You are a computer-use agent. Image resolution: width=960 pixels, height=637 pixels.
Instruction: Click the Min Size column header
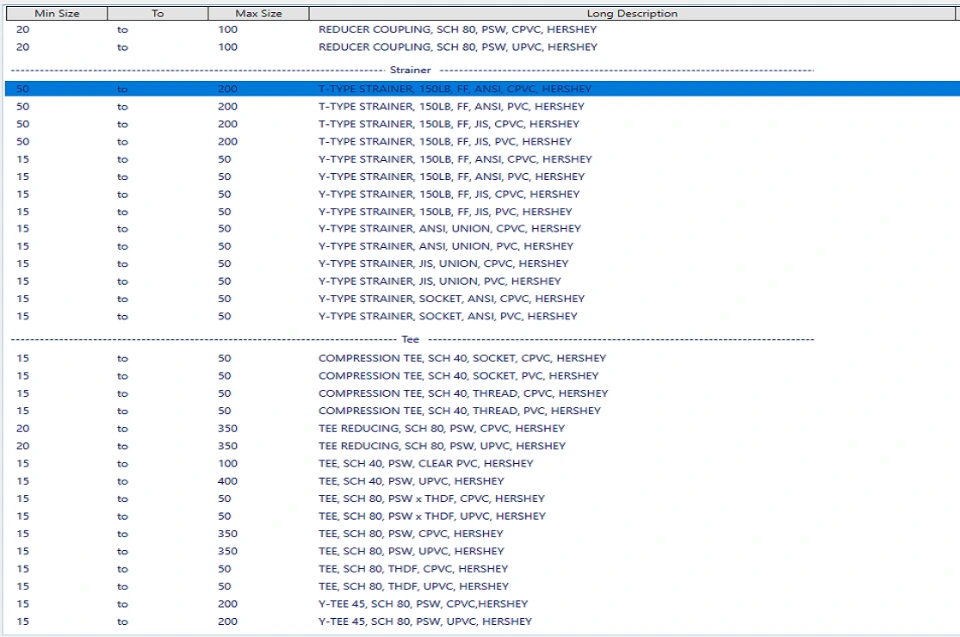pyautogui.click(x=55, y=13)
